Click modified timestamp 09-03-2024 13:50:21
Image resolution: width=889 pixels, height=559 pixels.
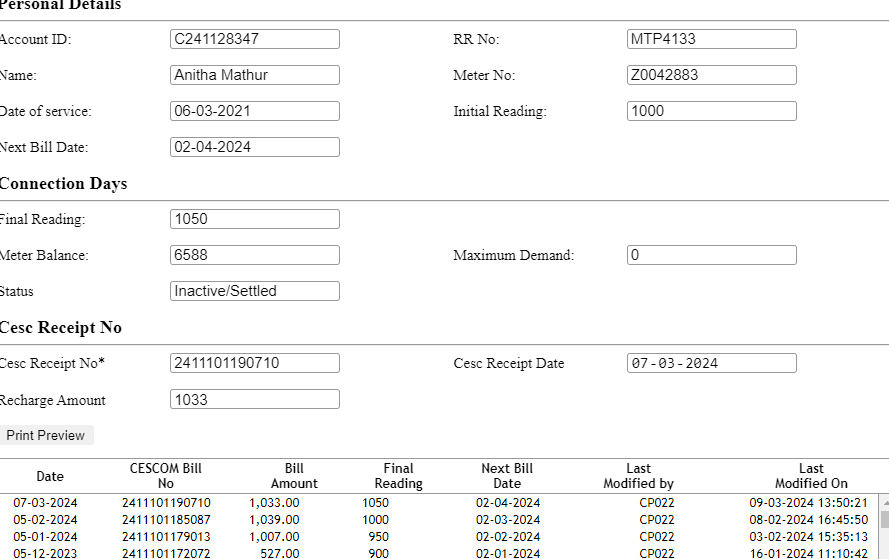coord(808,503)
